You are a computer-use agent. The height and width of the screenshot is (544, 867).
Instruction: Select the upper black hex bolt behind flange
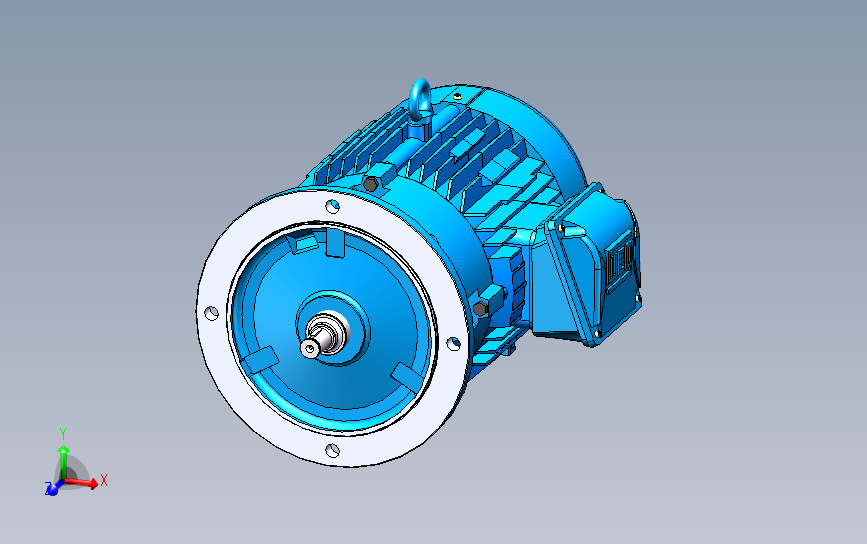pos(371,184)
